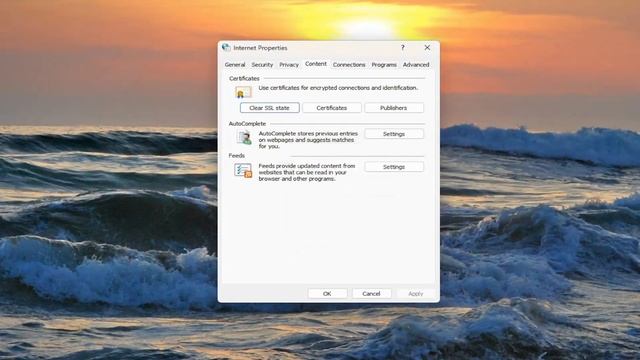Image resolution: width=640 pixels, height=360 pixels.
Task: Click the Internet Properties globe icon
Action: (x=226, y=47)
